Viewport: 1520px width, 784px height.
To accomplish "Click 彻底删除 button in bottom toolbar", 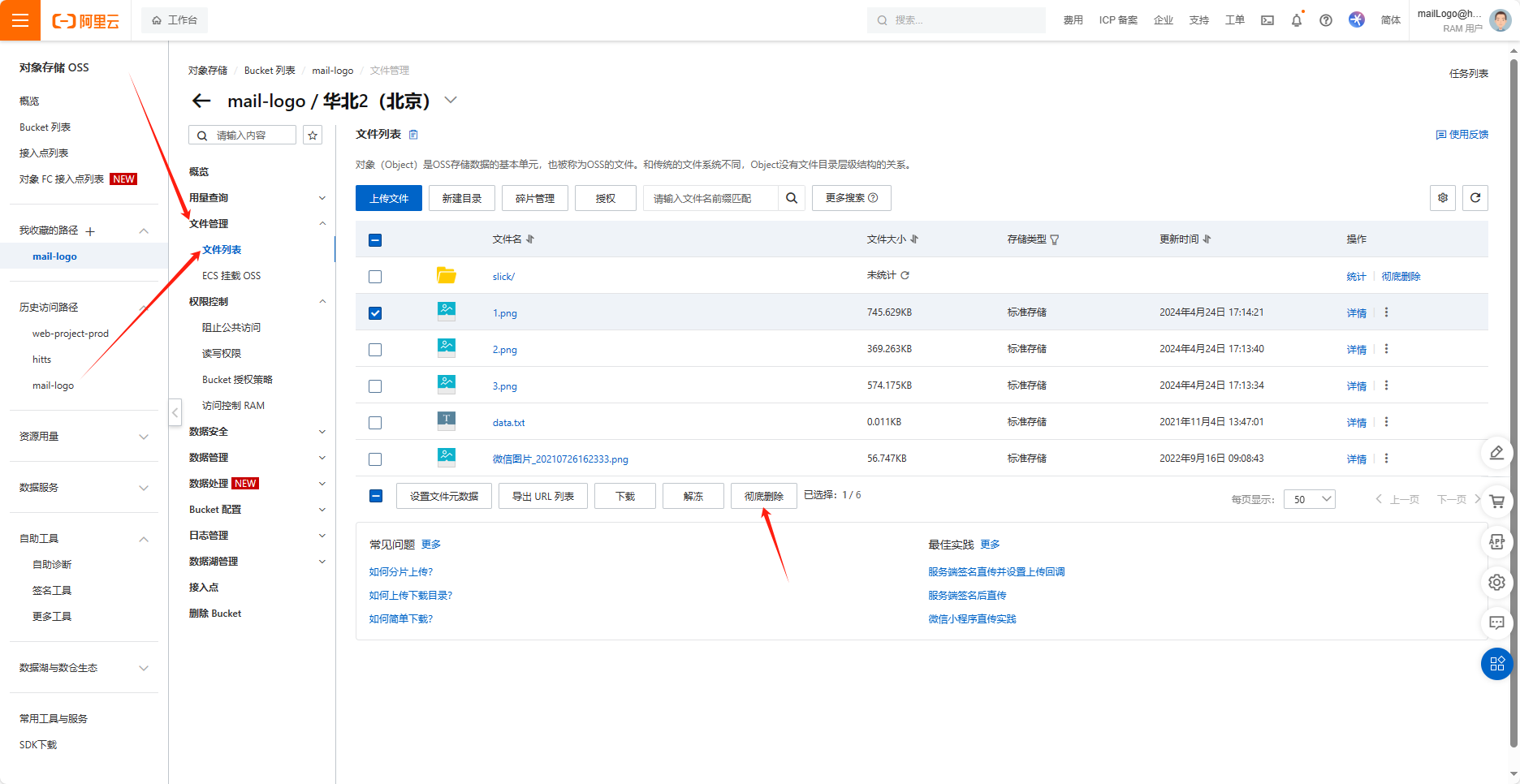I will pyautogui.click(x=763, y=496).
